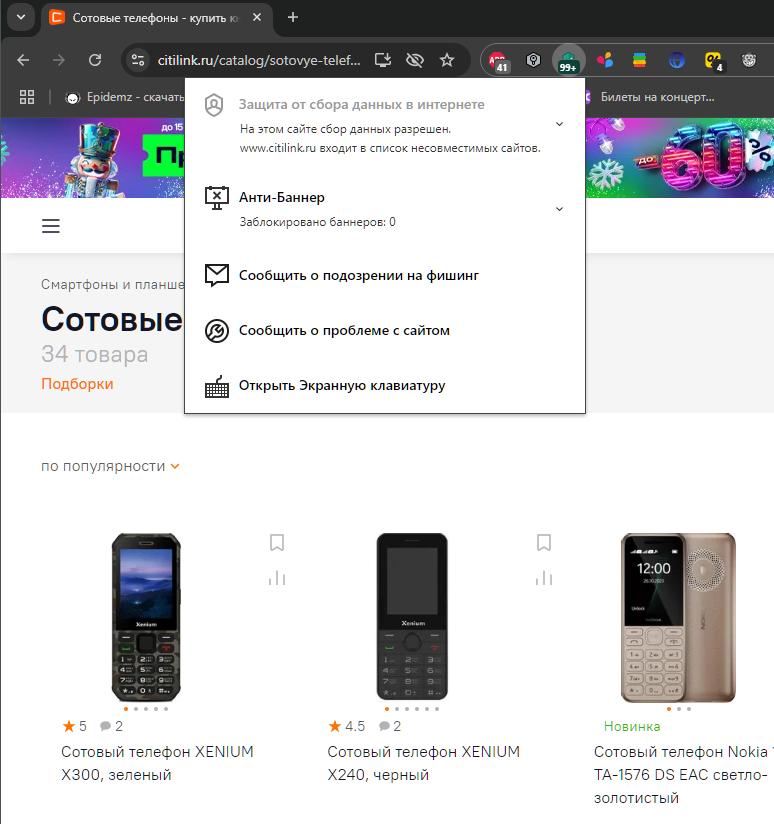Click the address bar with the citilink.ru URL
The image size is (774, 824).
pos(259,60)
